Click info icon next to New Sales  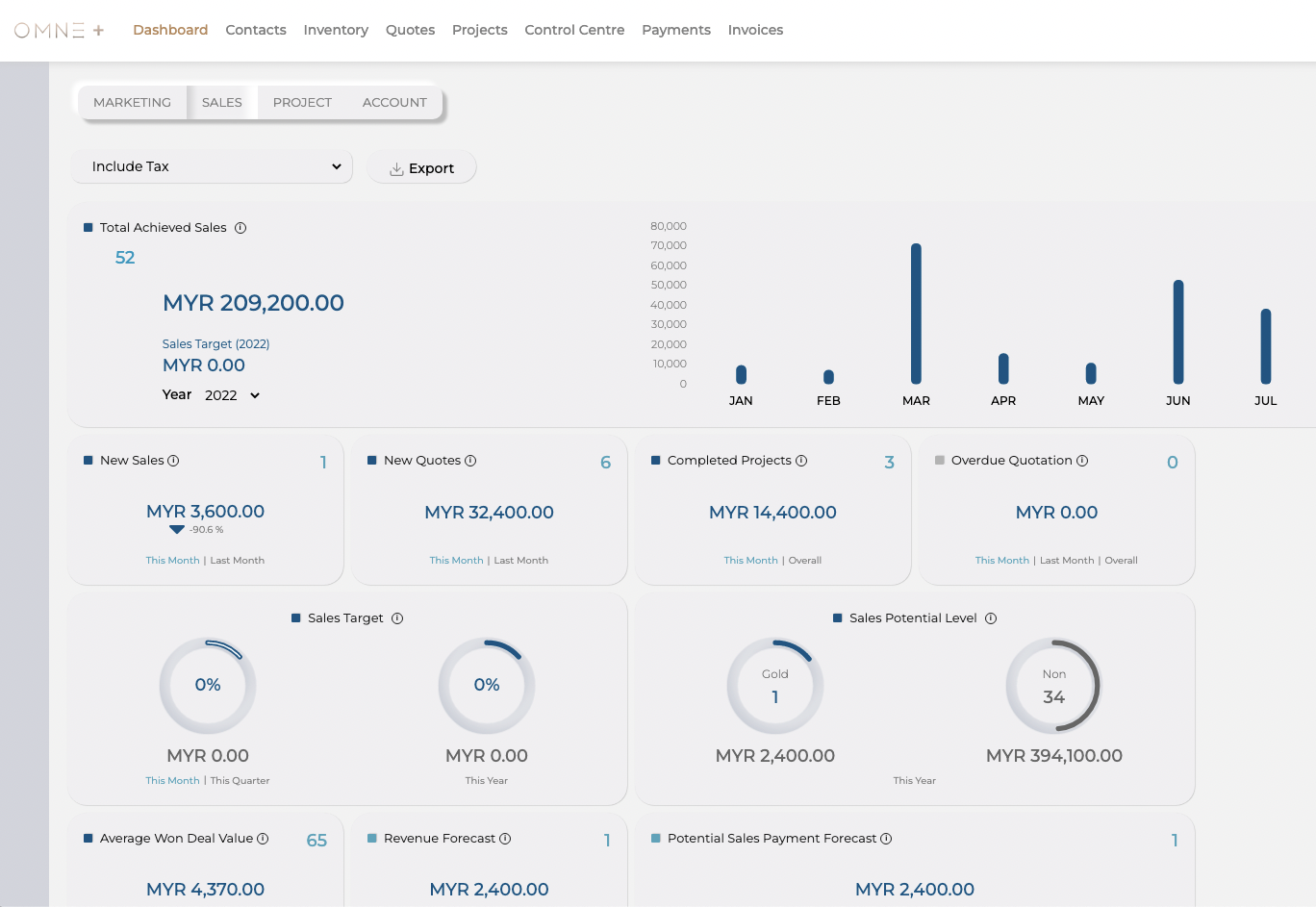[x=173, y=461]
